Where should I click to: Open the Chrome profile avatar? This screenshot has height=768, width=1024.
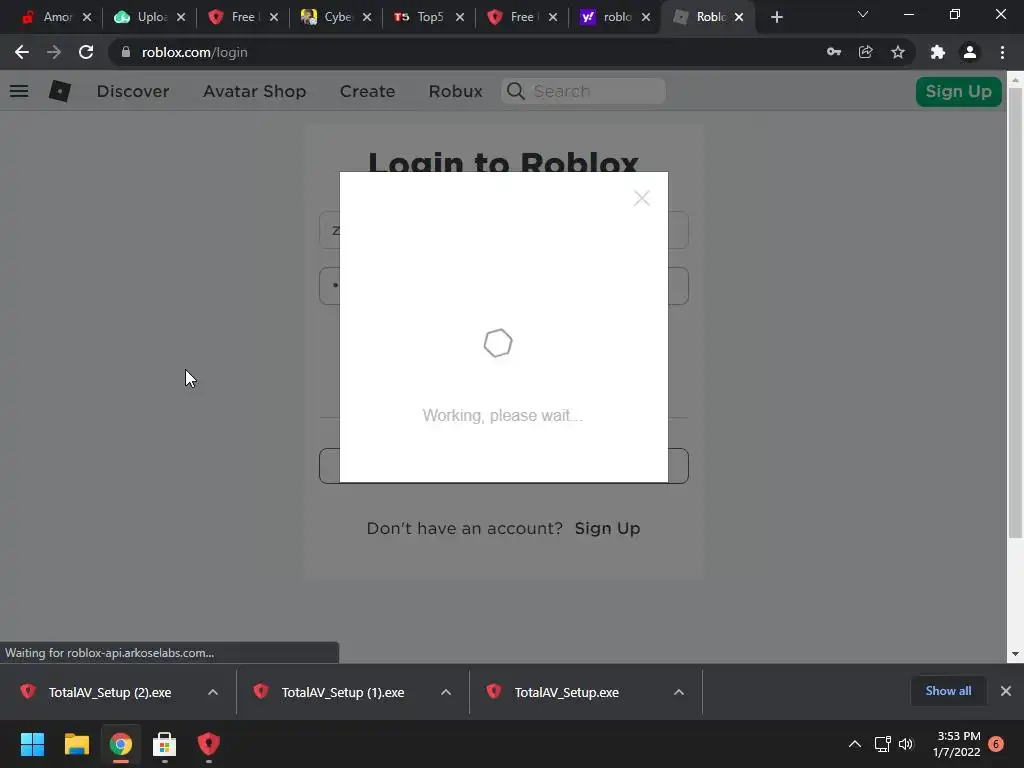pyautogui.click(x=970, y=52)
